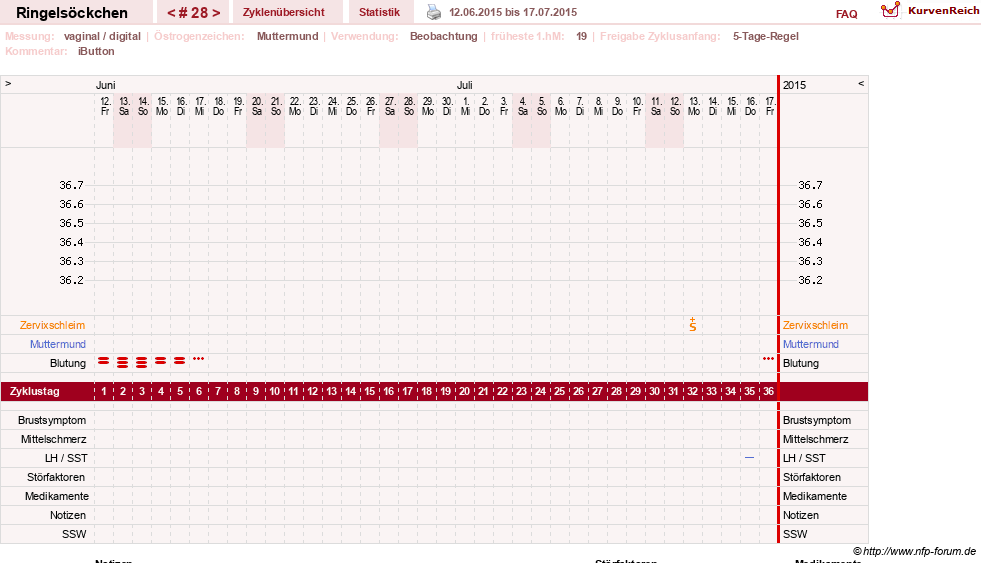This screenshot has height=563, width=981.
Task: Click the Juli month label
Action: pyautogui.click(x=464, y=85)
